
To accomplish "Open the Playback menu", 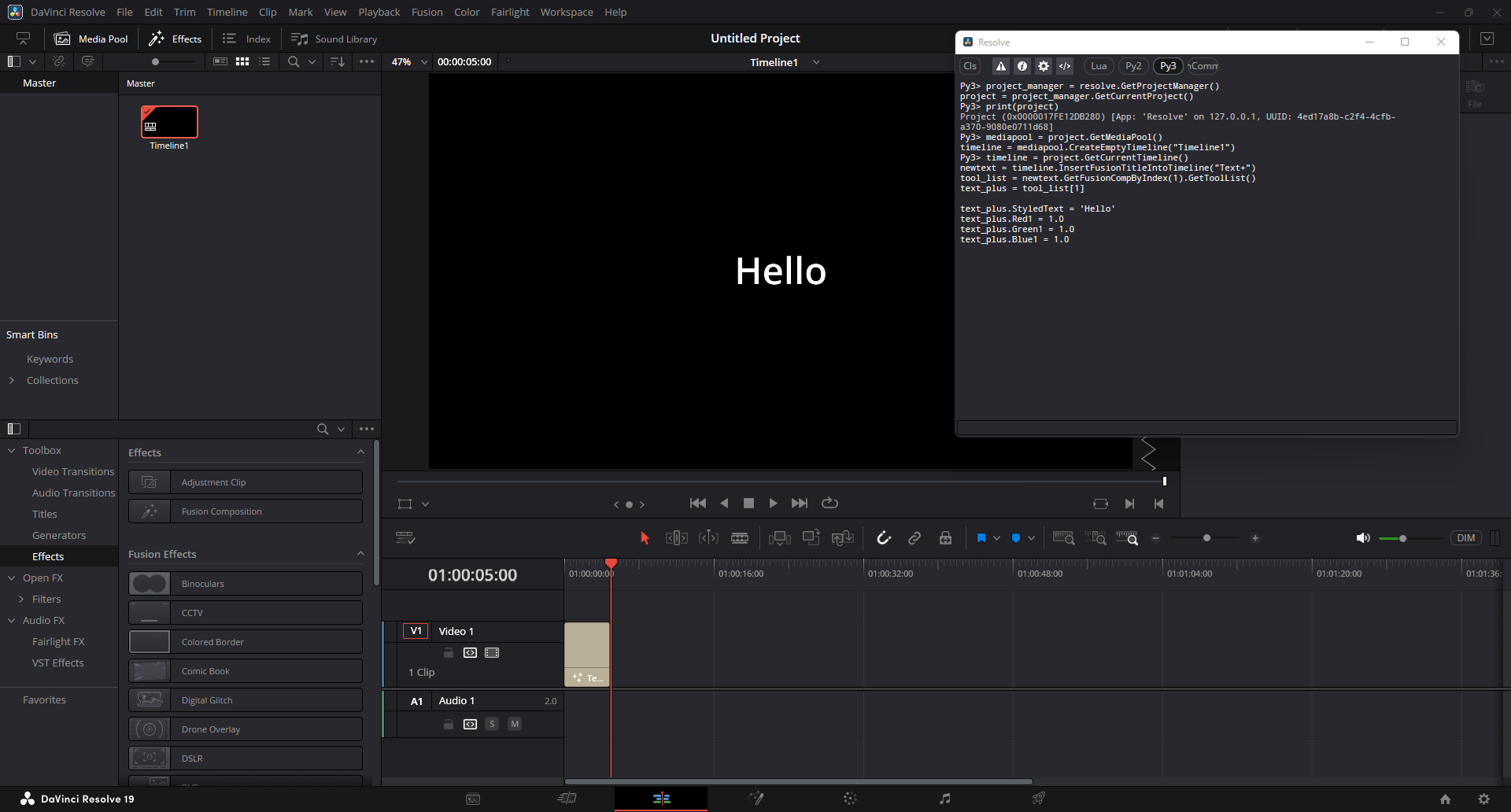I will (x=379, y=12).
